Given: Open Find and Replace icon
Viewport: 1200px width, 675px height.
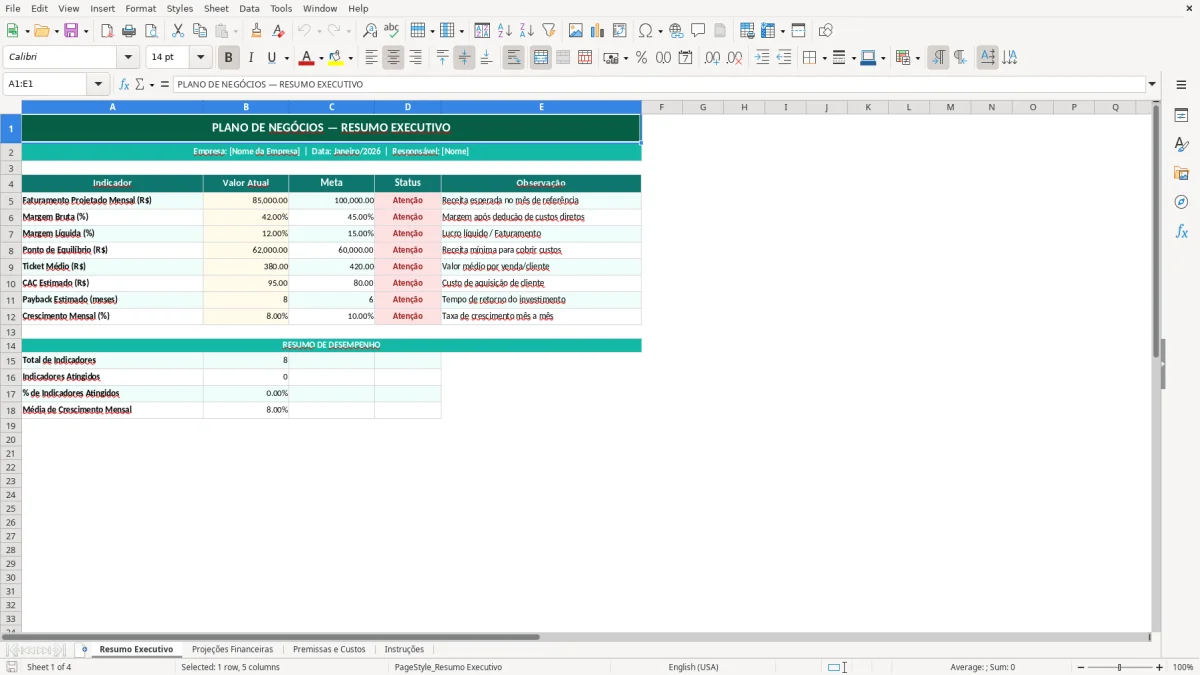Looking at the screenshot, I should (x=370, y=31).
